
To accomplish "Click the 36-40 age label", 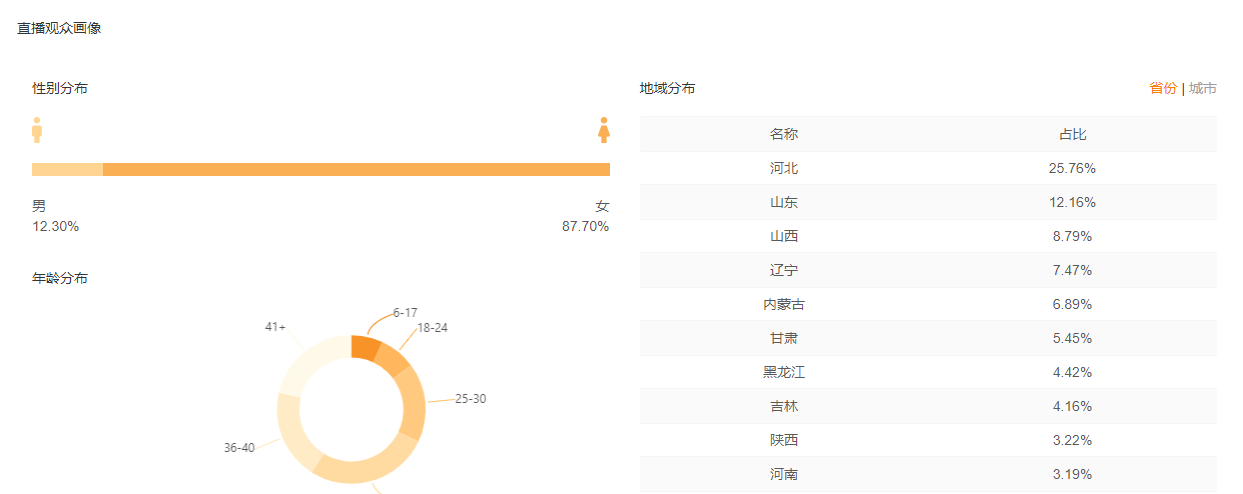I will tap(239, 448).
